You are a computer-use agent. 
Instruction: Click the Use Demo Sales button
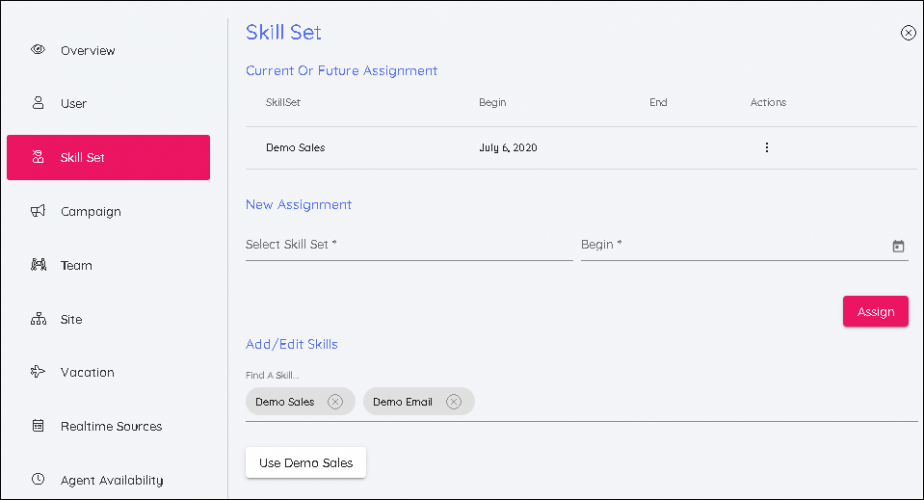pos(306,463)
